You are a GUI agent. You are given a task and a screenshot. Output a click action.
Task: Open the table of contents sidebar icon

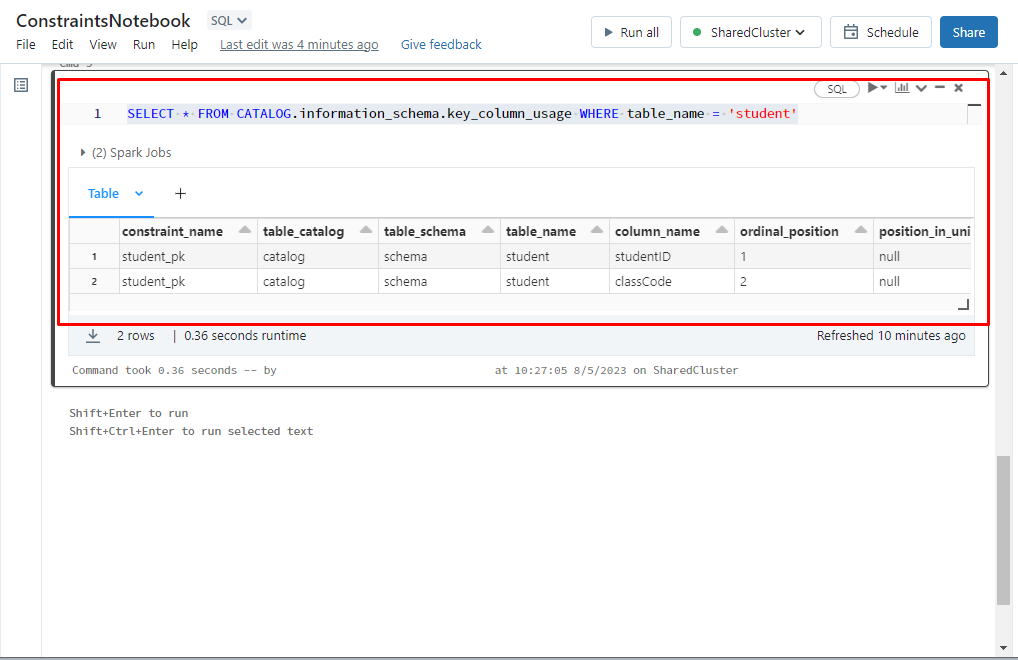[21, 86]
